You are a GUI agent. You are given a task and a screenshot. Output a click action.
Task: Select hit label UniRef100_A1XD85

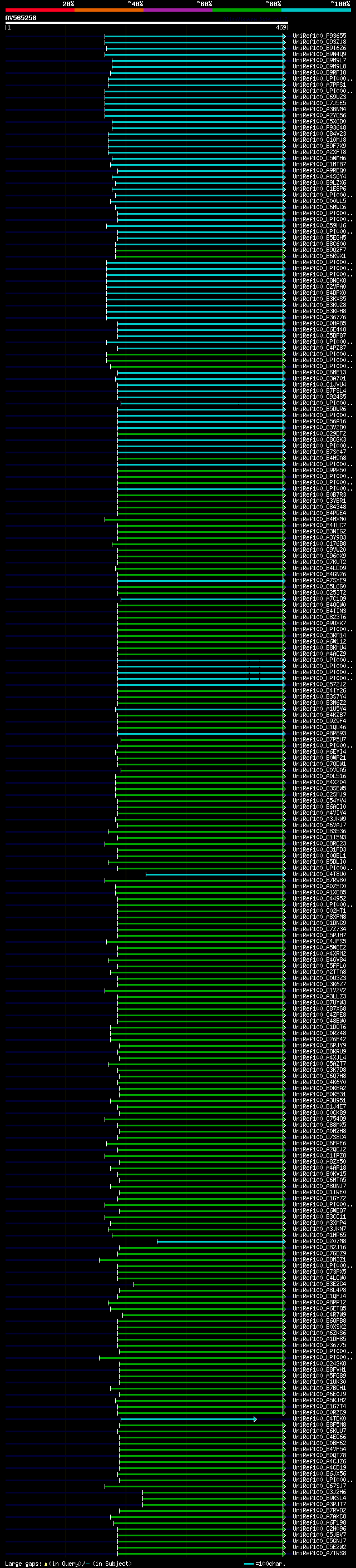(x=319, y=892)
